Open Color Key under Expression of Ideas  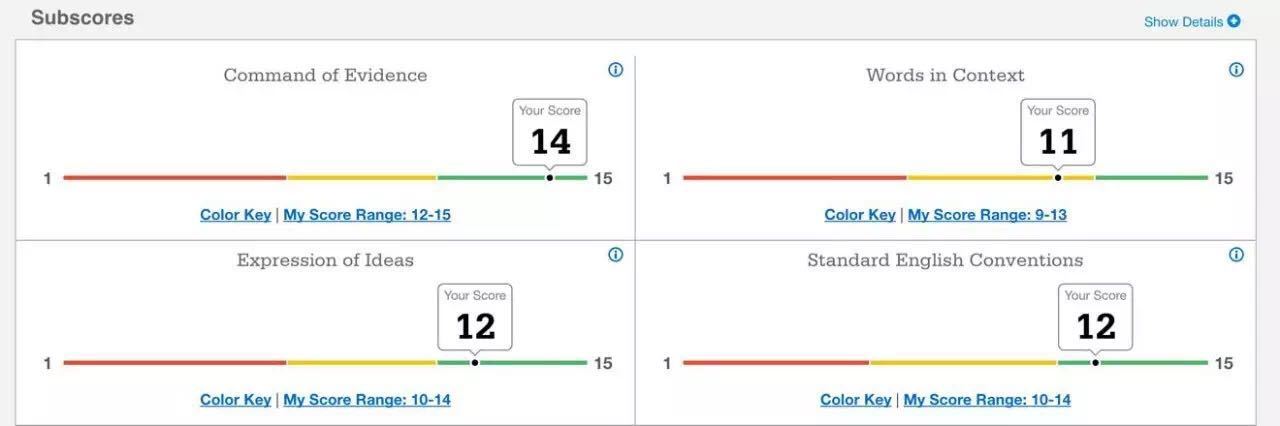[x=235, y=400]
